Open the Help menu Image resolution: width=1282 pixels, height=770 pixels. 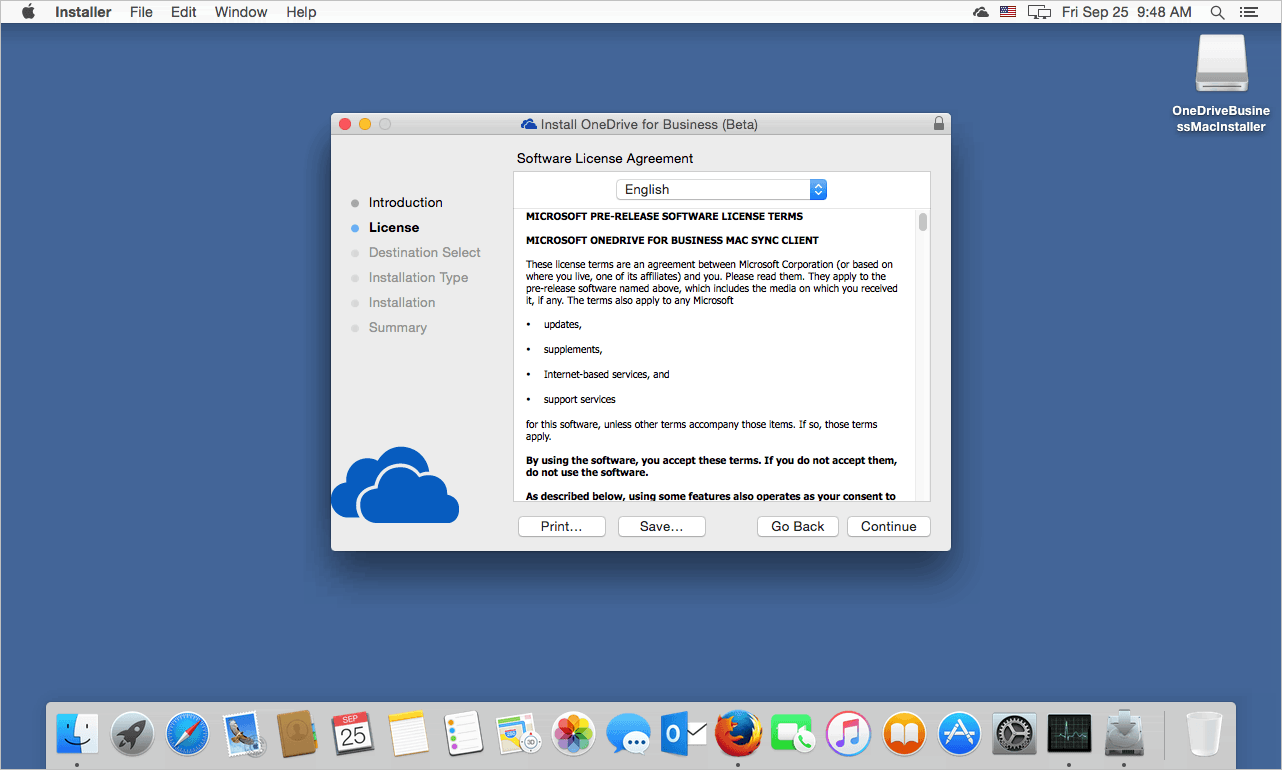[x=301, y=12]
